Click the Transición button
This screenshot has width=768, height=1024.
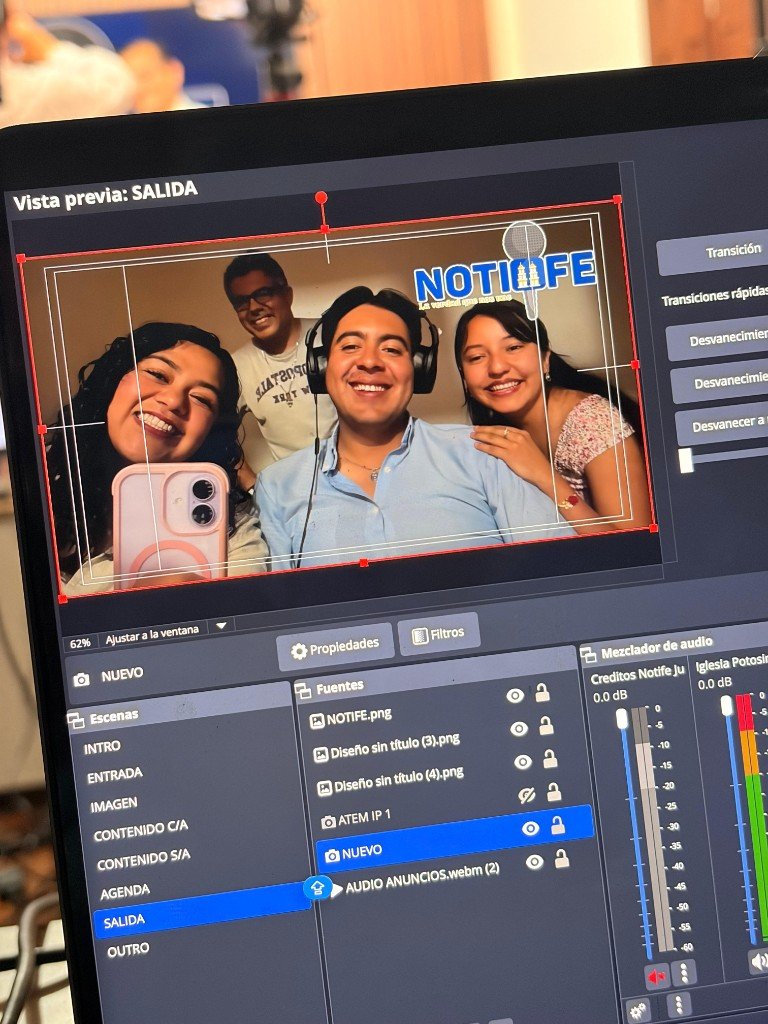pyautogui.click(x=713, y=252)
